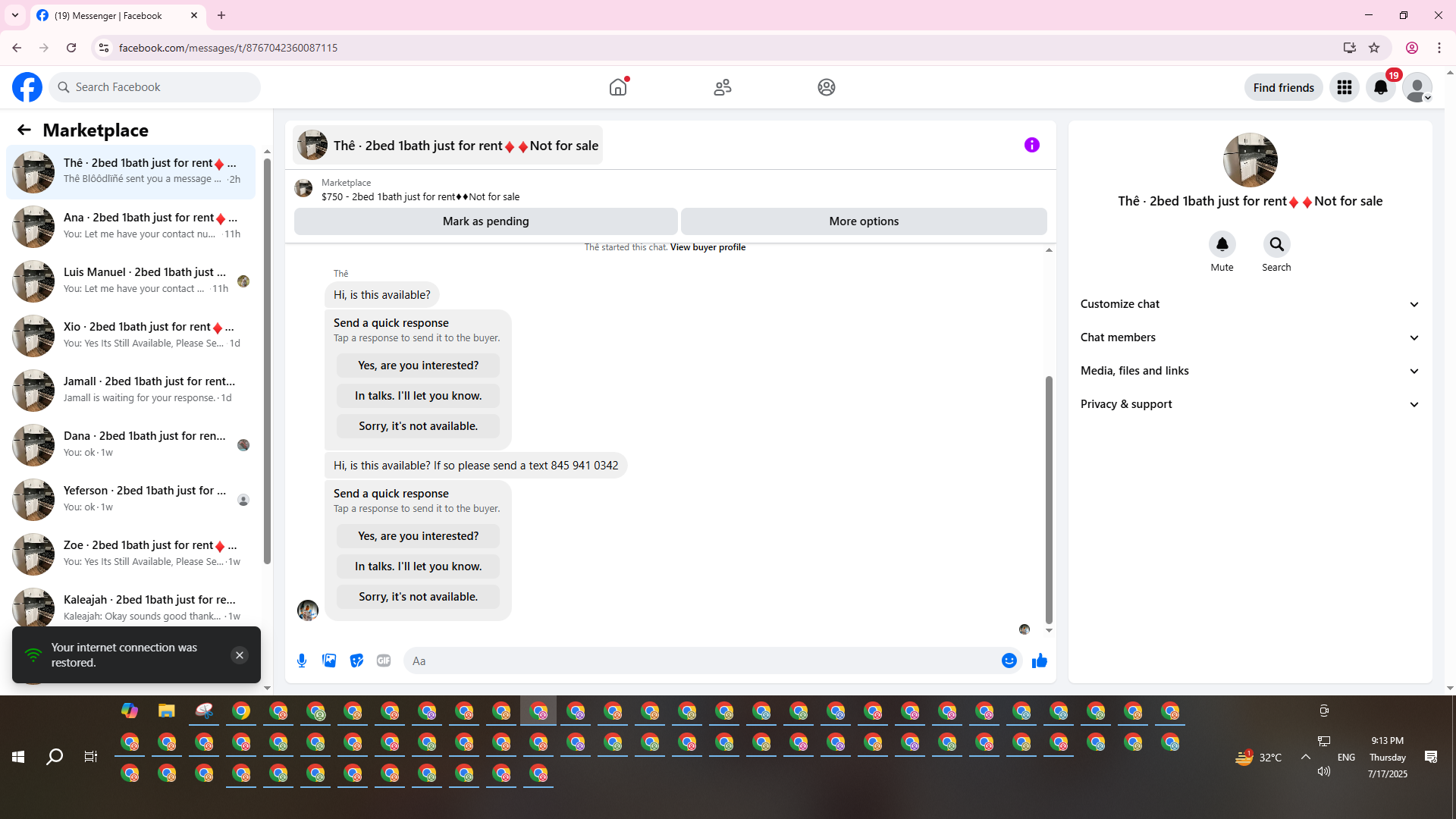Click the purple conversation information icon
Screen dimensions: 1456x819
click(x=1031, y=145)
